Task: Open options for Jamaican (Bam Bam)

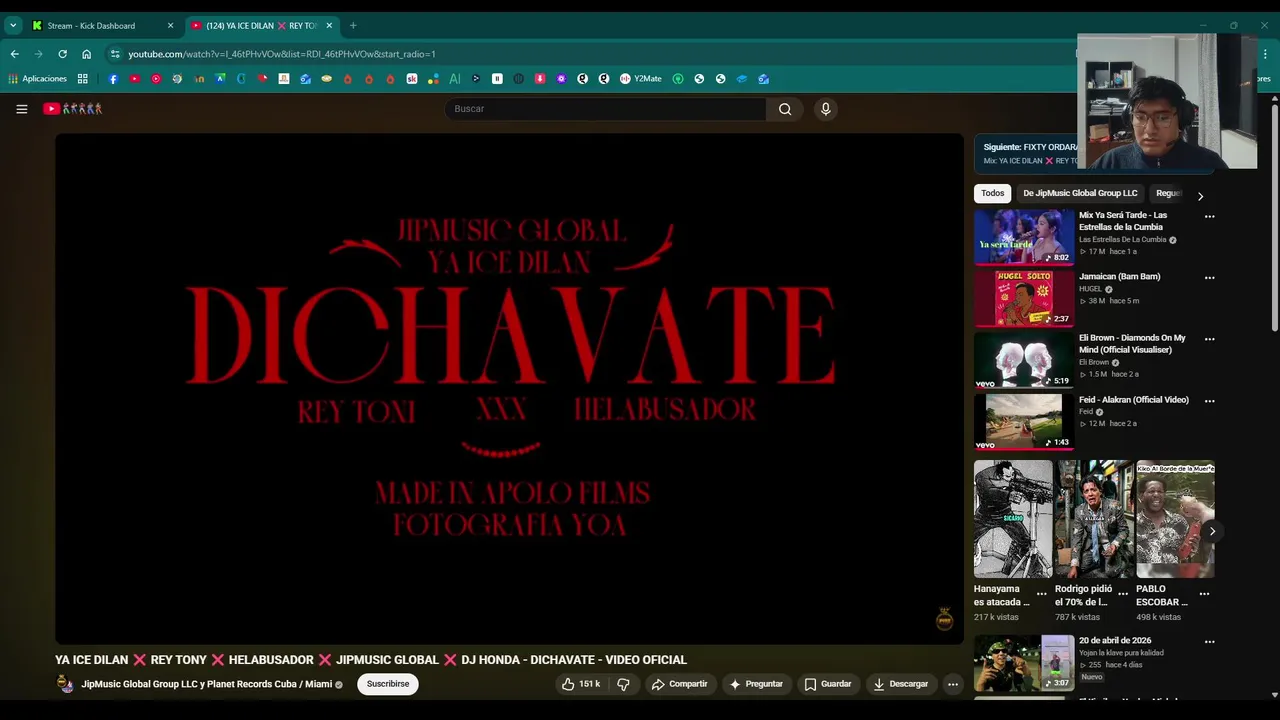Action: point(1209,278)
